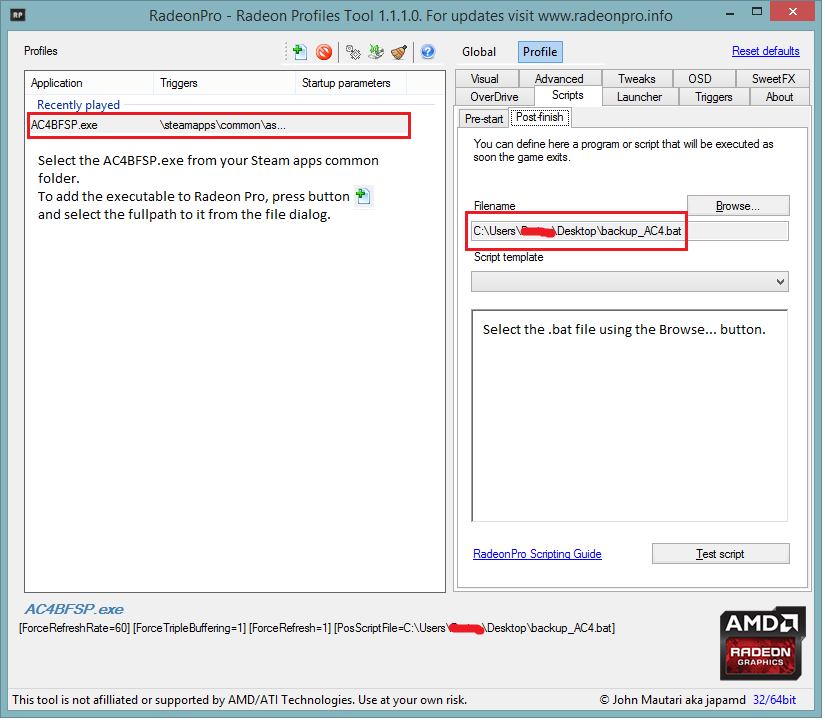Open help with the blue question icon

(428, 52)
